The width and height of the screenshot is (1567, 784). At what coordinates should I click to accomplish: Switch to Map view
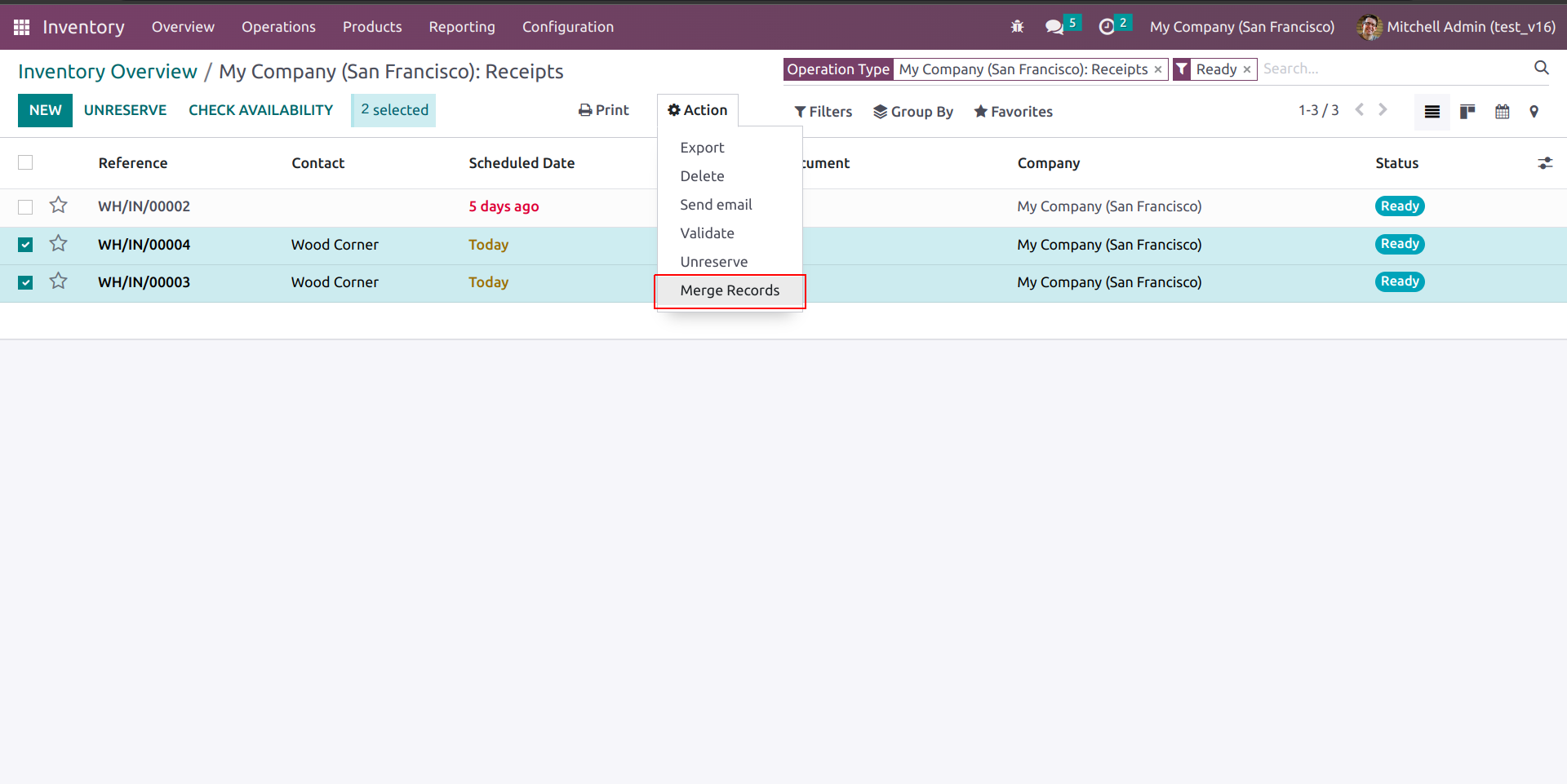click(1534, 112)
